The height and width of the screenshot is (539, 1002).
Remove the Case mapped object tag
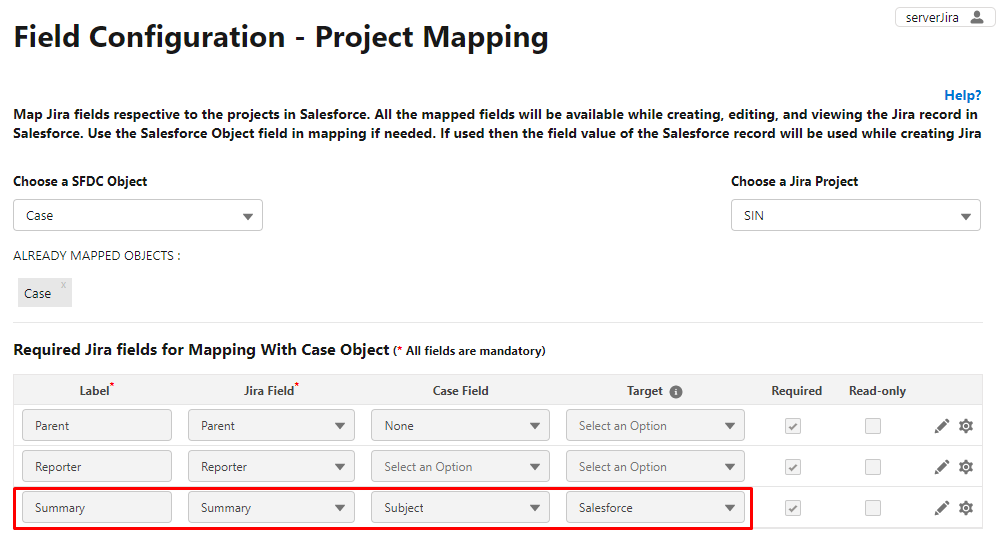[x=63, y=285]
